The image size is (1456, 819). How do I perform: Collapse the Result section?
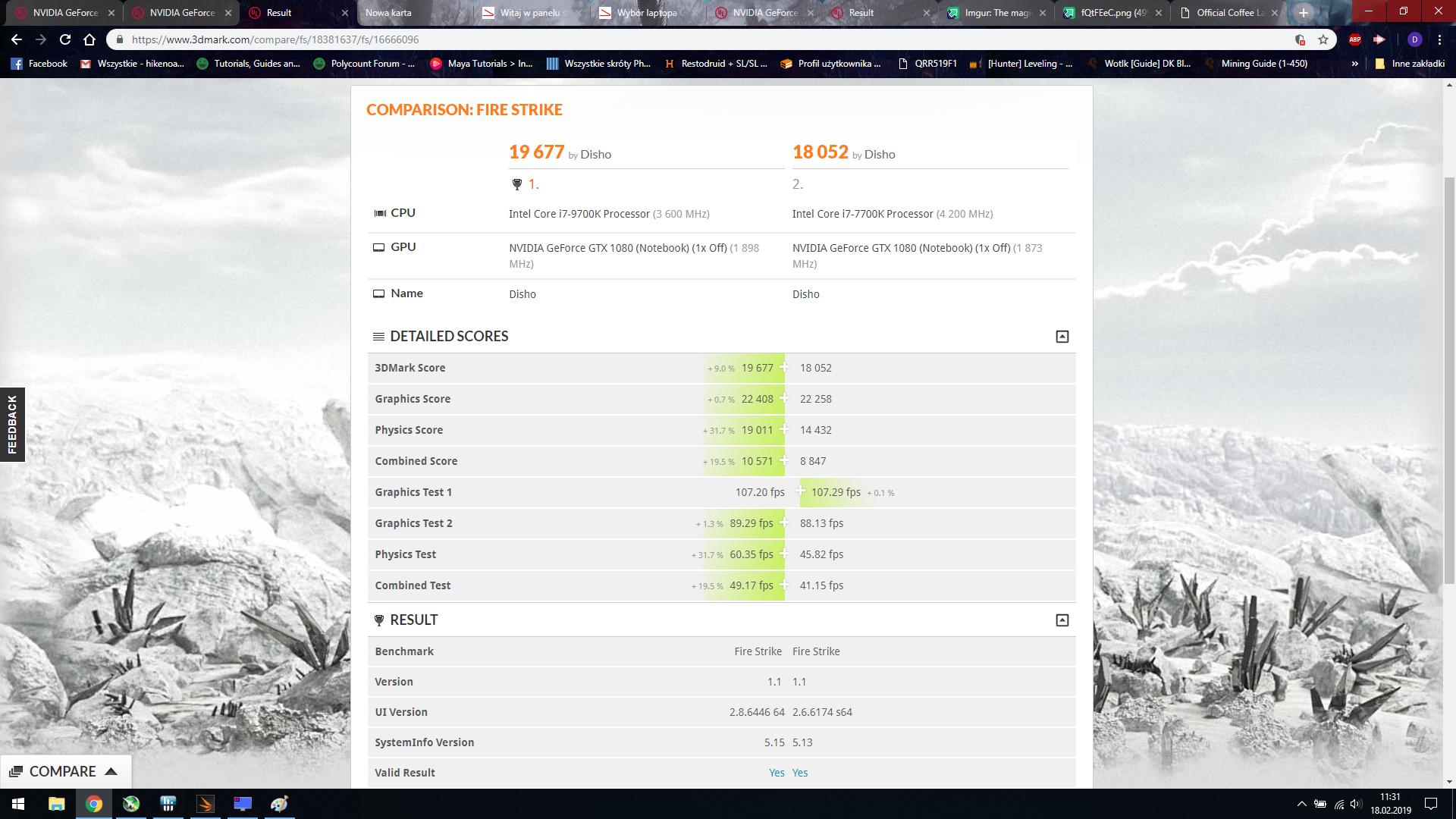[1062, 620]
